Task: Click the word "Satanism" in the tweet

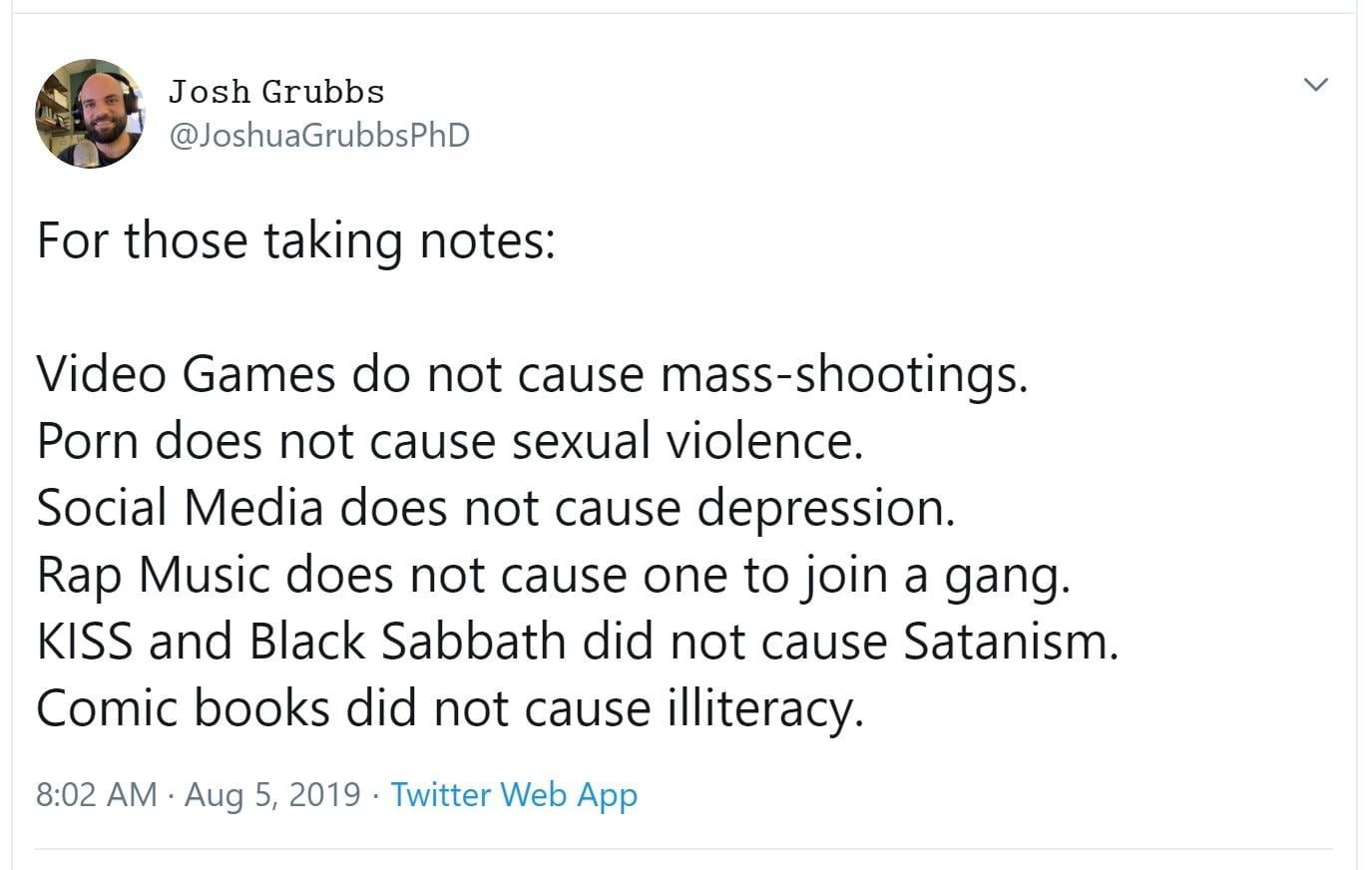Action: 1010,642
